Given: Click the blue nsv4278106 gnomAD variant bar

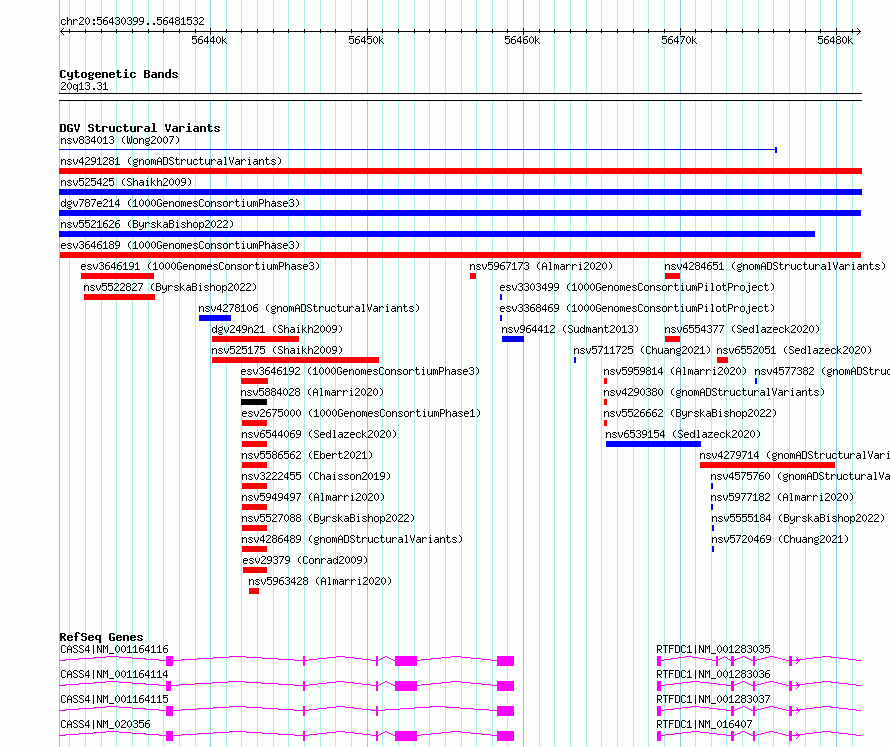Looking at the screenshot, I should [215, 318].
